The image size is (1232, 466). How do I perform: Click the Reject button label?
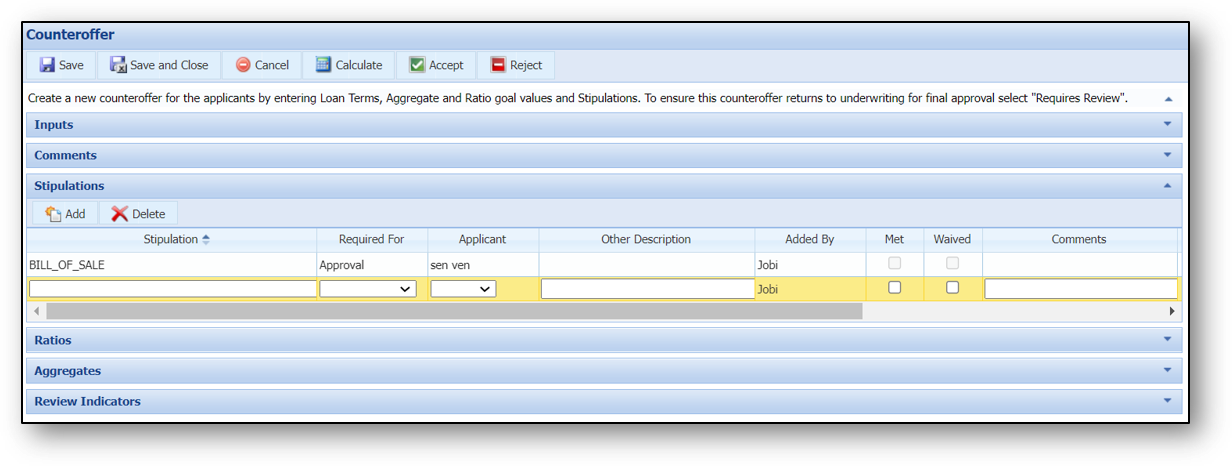pyautogui.click(x=526, y=65)
